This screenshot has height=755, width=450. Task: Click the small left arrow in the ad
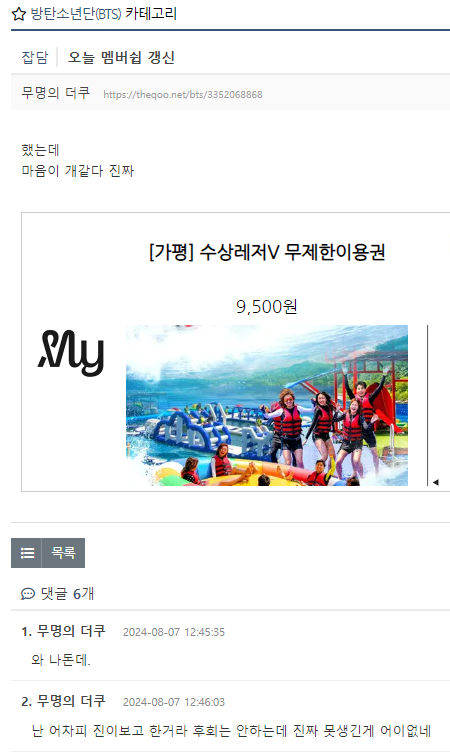pyautogui.click(x=436, y=482)
